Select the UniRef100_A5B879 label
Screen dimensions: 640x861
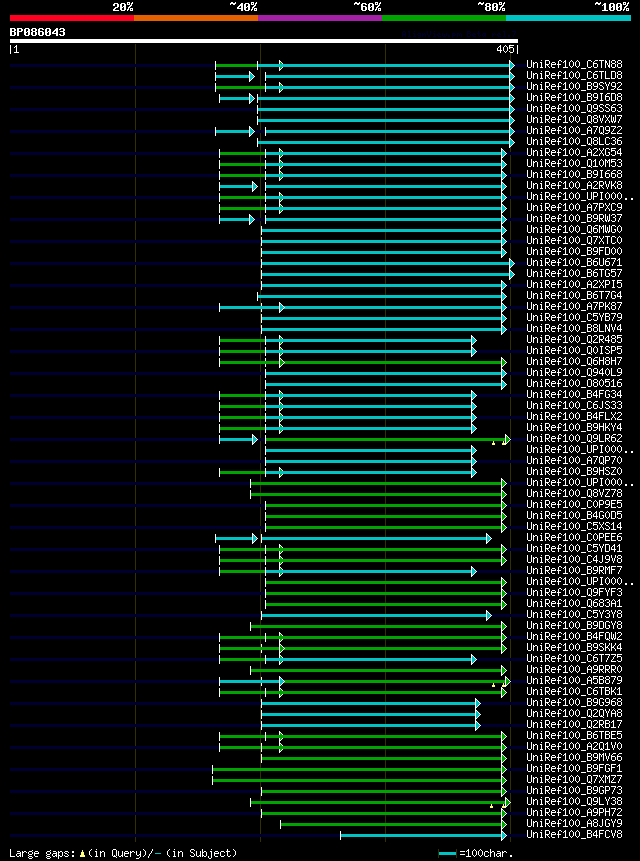(574, 680)
